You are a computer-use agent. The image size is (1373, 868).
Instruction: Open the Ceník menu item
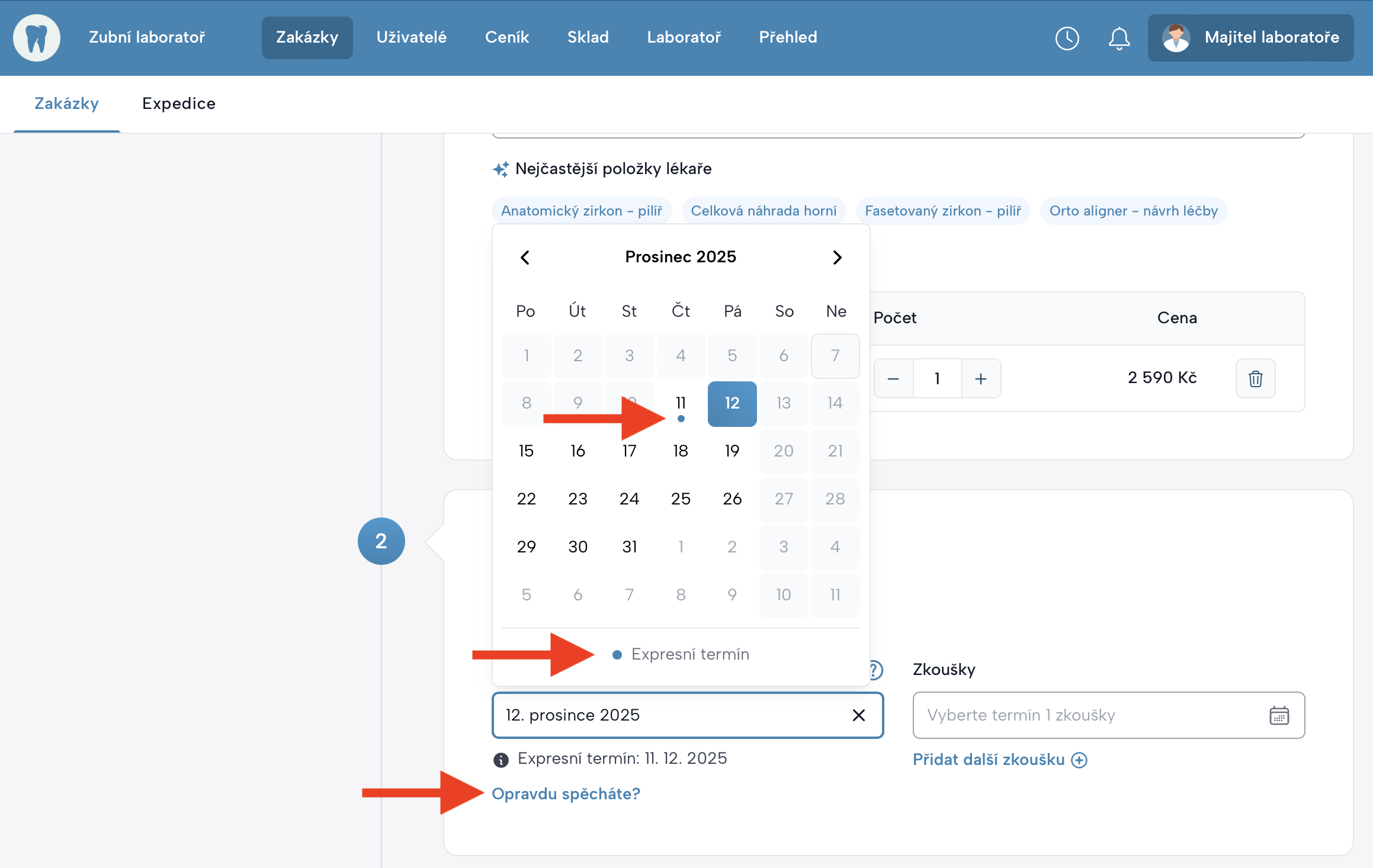tap(506, 37)
